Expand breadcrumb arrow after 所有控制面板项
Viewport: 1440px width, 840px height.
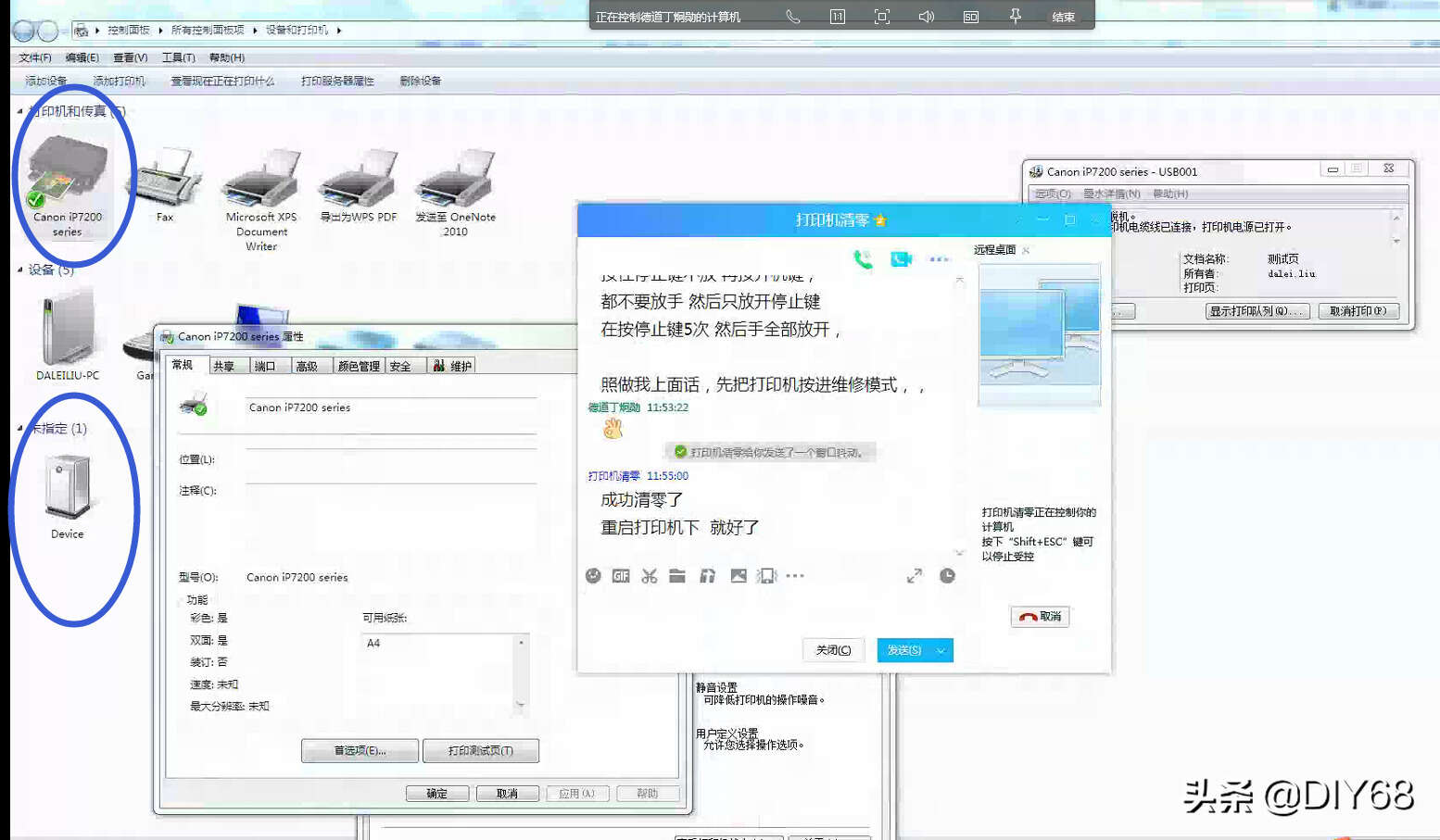pos(256,31)
